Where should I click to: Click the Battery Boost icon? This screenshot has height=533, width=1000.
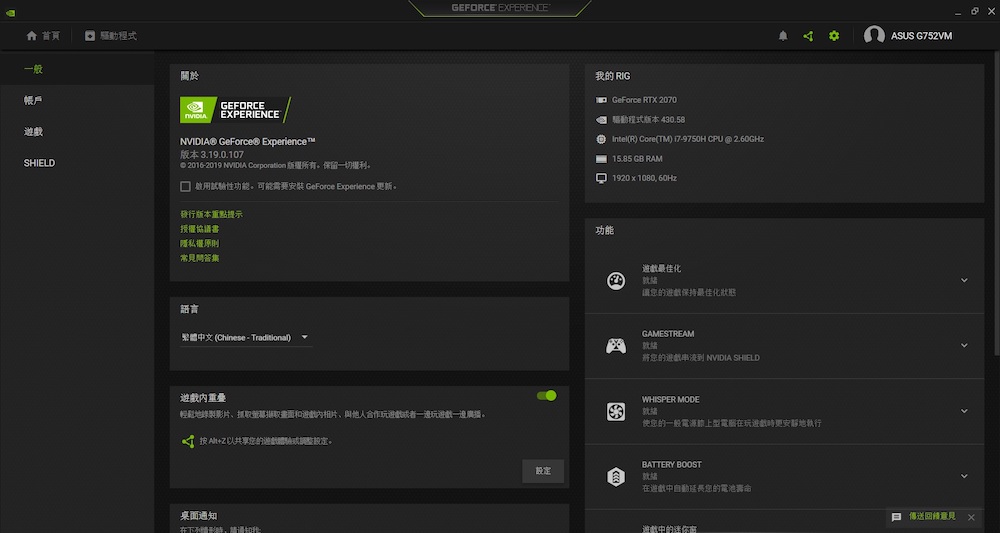point(616,476)
